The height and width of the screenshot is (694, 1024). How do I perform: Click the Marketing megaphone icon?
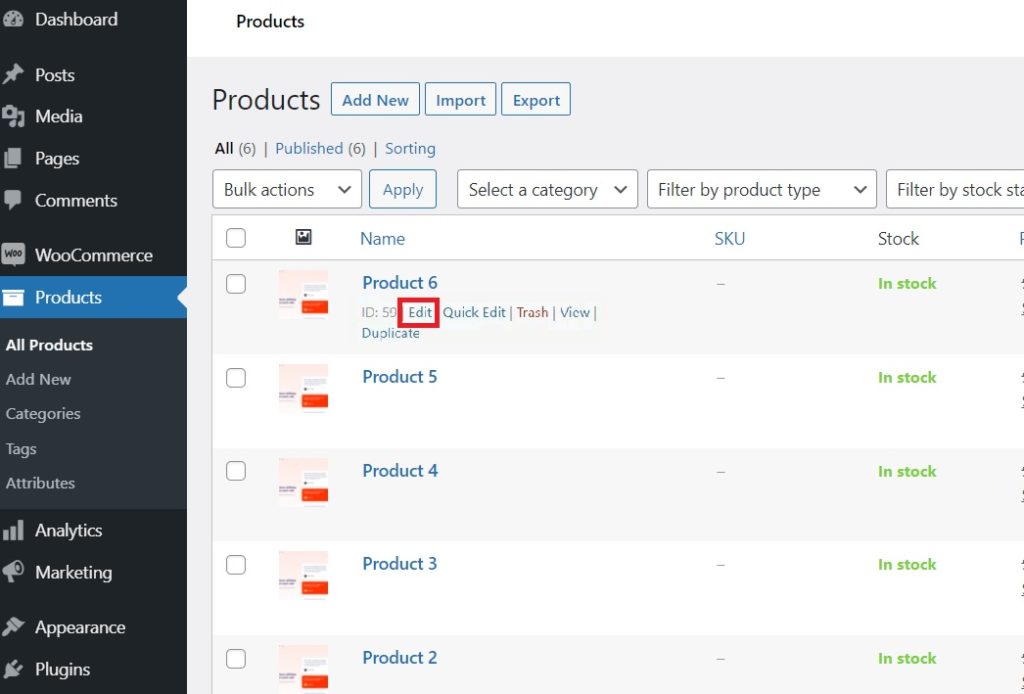[x=12, y=572]
